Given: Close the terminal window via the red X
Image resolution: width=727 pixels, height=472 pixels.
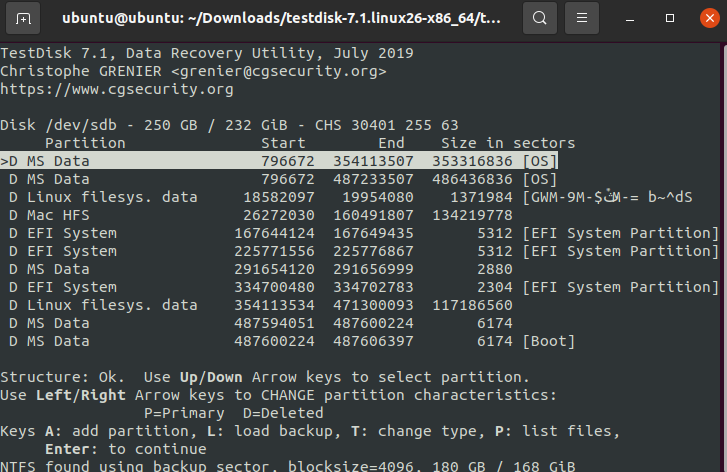Looking at the screenshot, I should tap(710, 18).
